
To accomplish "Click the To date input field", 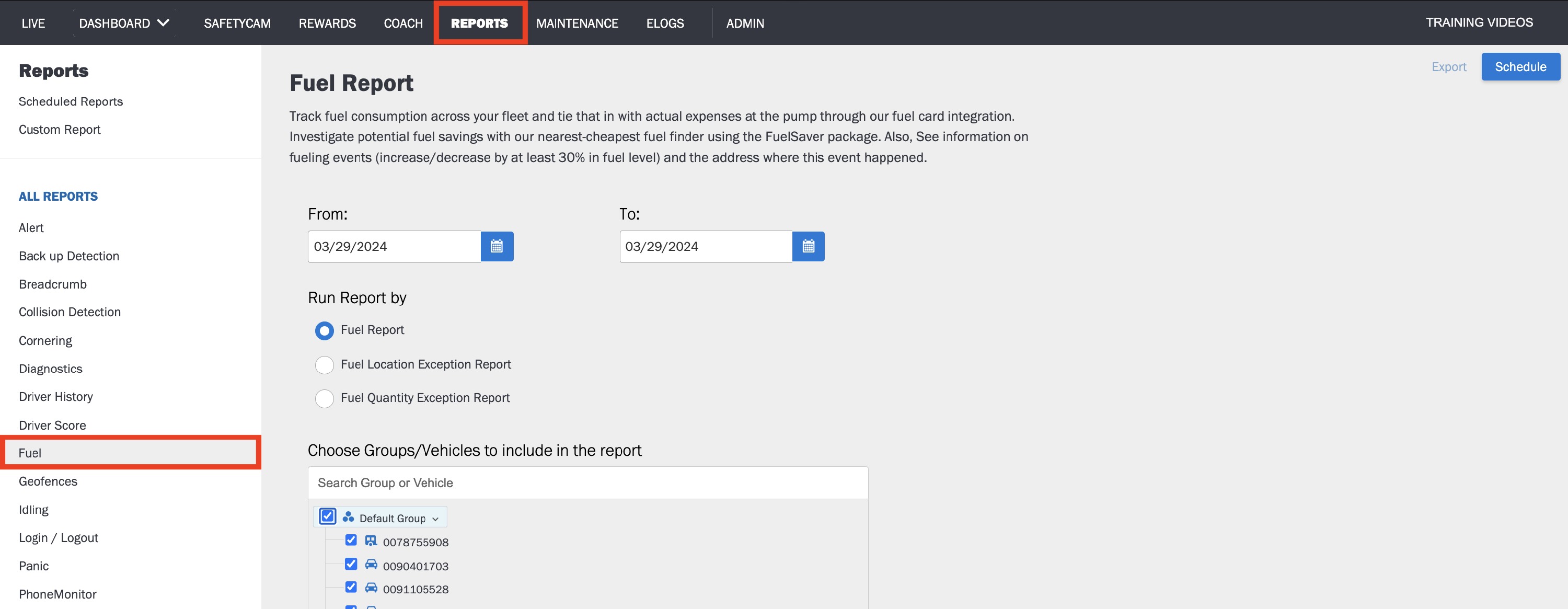I will pyautogui.click(x=706, y=247).
